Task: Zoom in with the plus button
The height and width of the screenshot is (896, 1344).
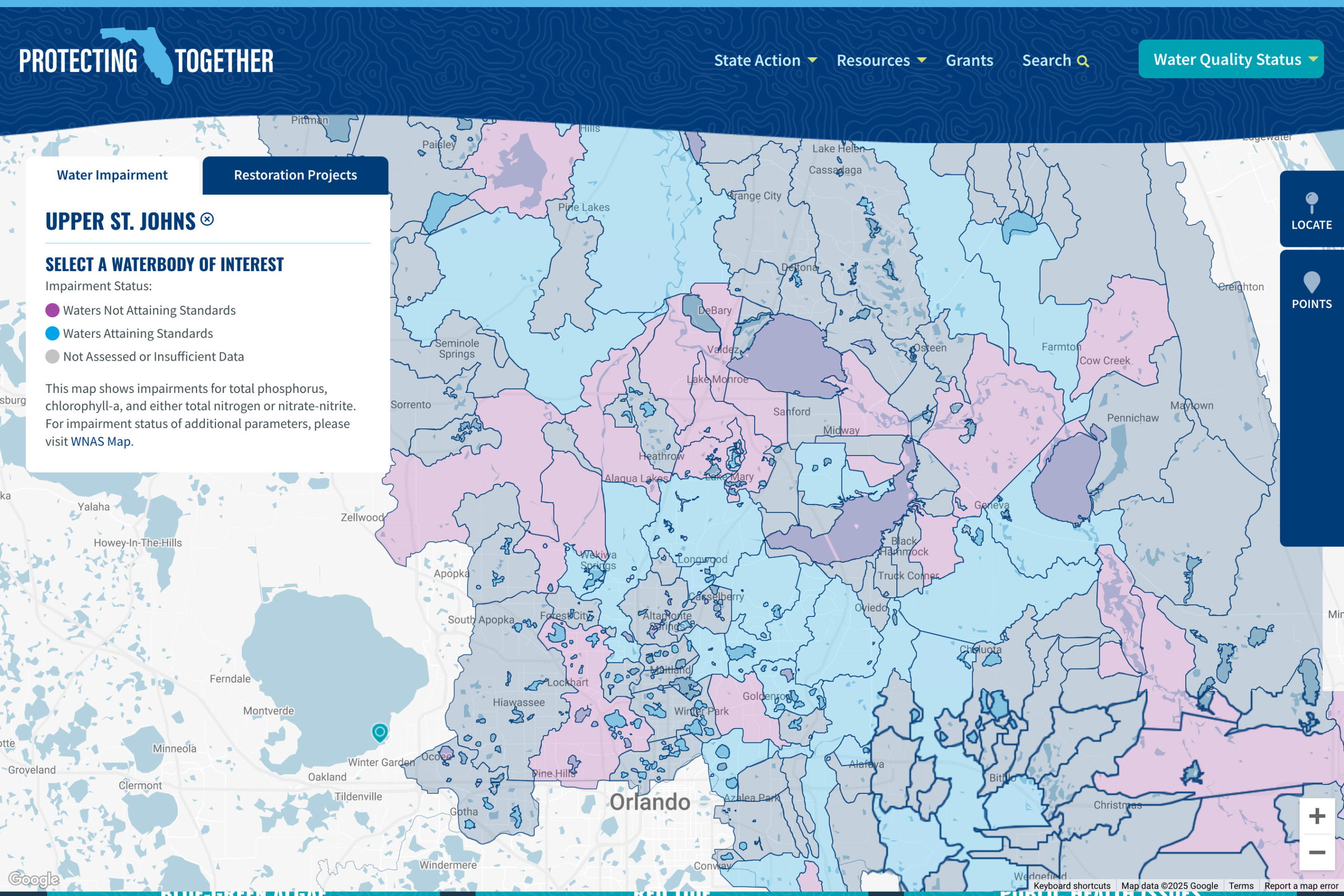Action: pyautogui.click(x=1316, y=816)
